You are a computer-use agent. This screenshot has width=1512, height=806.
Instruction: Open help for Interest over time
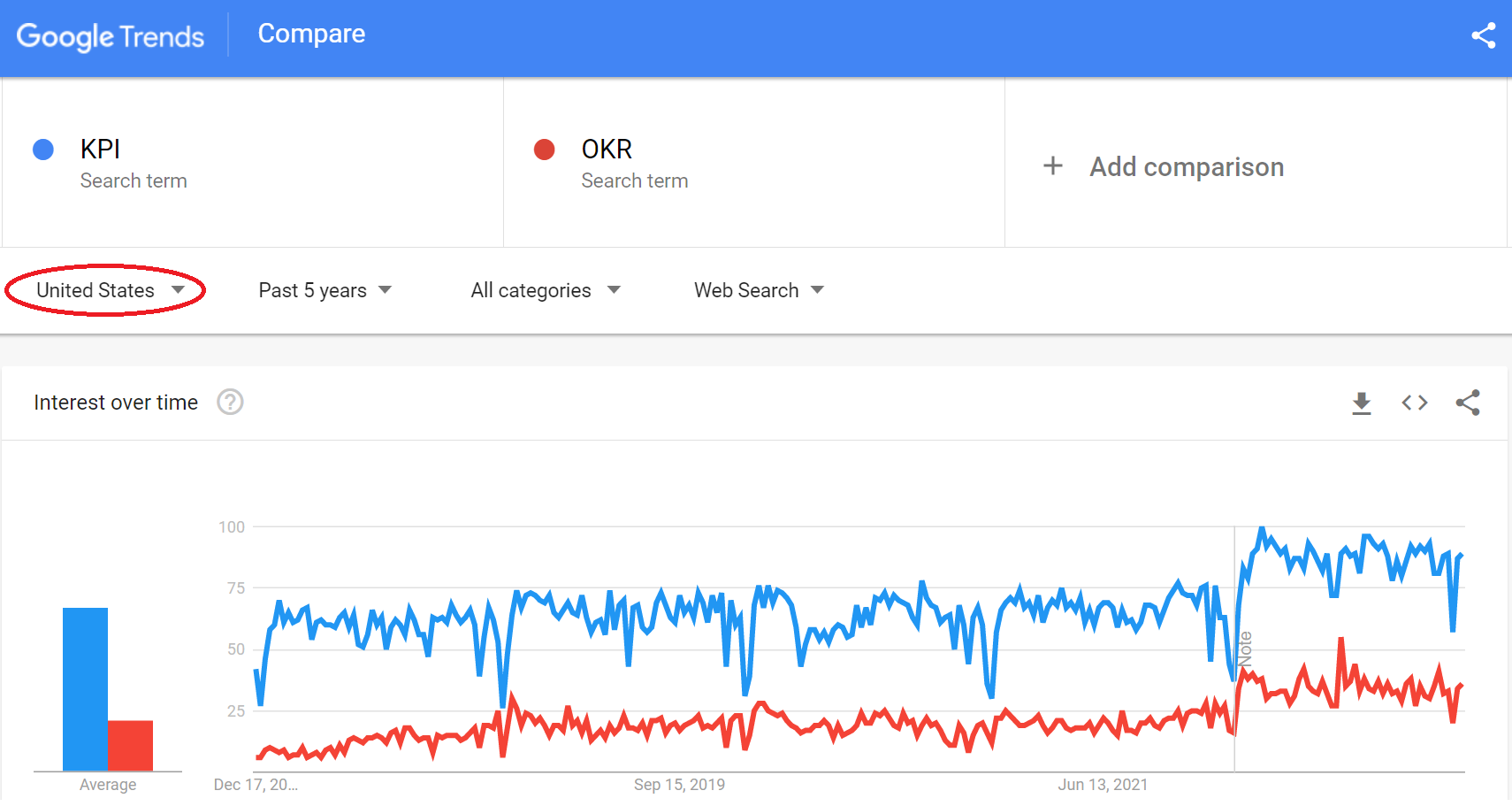[230, 403]
